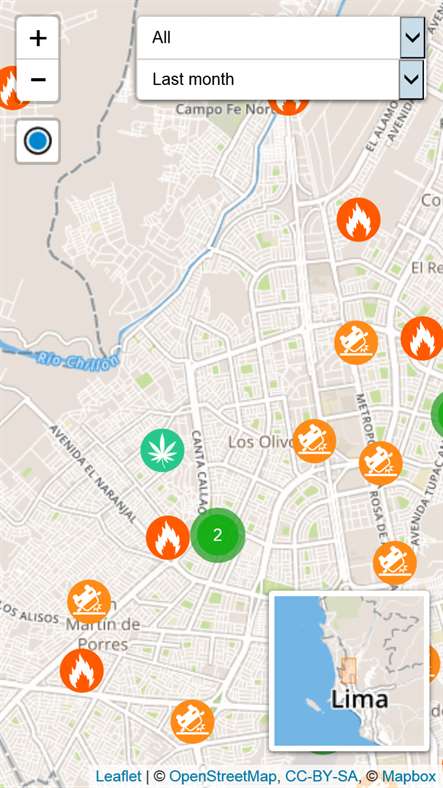Click the cannabis leaf marker
The width and height of the screenshot is (443, 788).
[x=162, y=450]
